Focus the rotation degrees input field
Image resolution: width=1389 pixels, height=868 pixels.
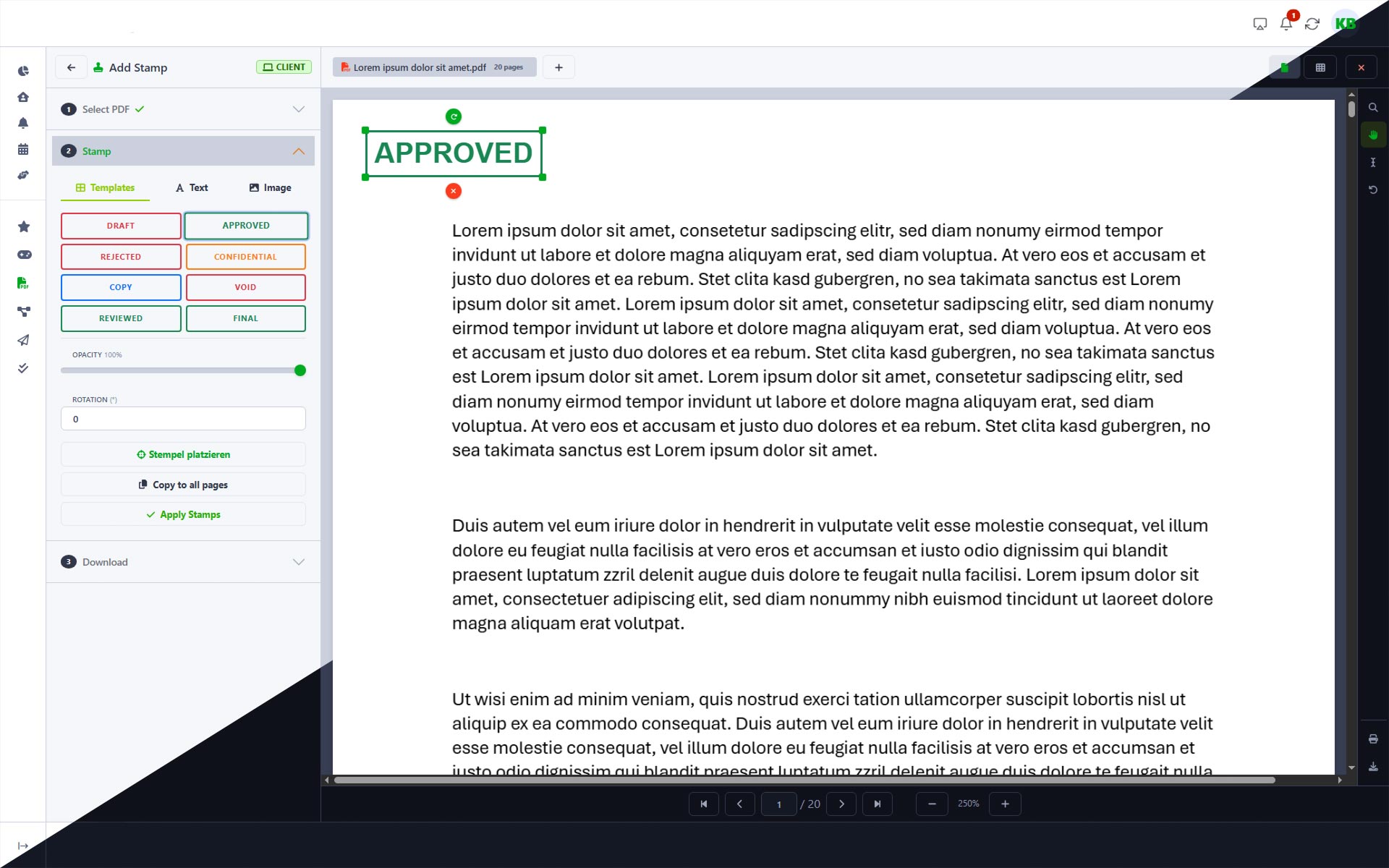[183, 418]
